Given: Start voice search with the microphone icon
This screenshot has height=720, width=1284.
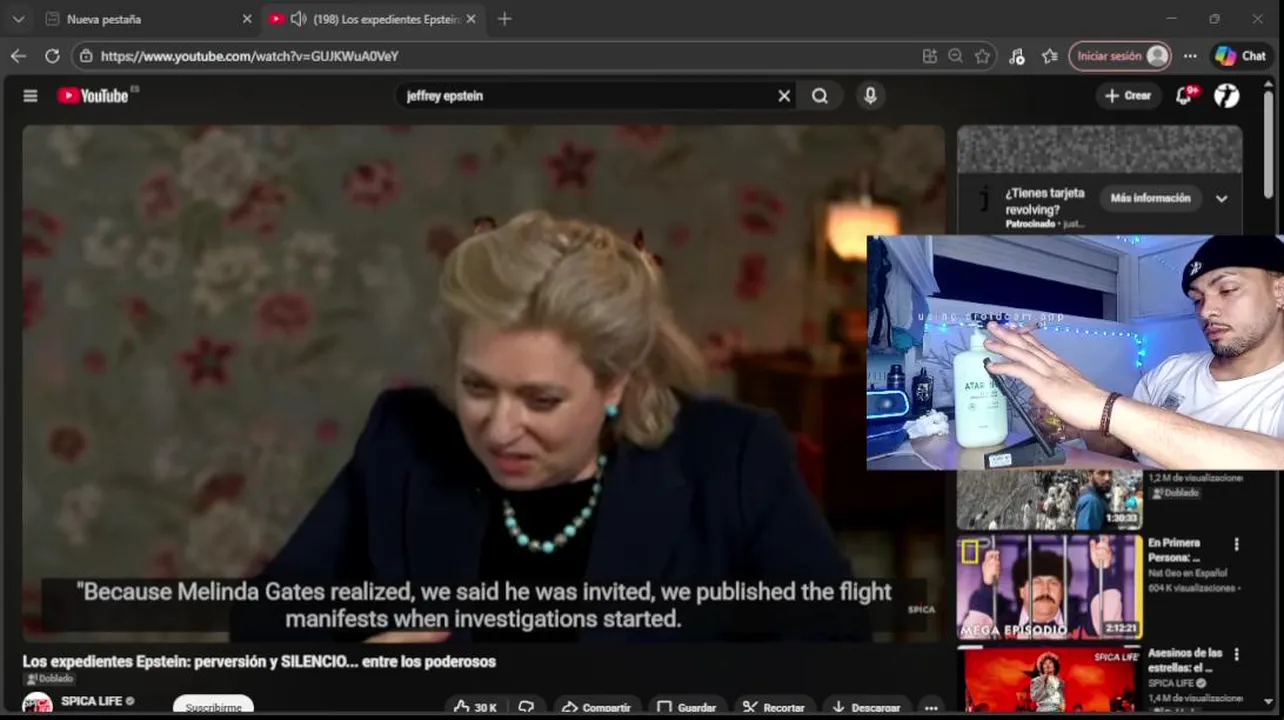Looking at the screenshot, I should pyautogui.click(x=870, y=96).
